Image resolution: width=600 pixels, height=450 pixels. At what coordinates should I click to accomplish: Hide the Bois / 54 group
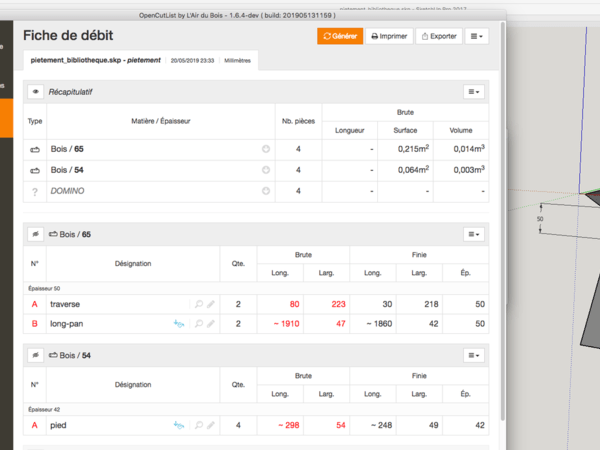[36, 355]
